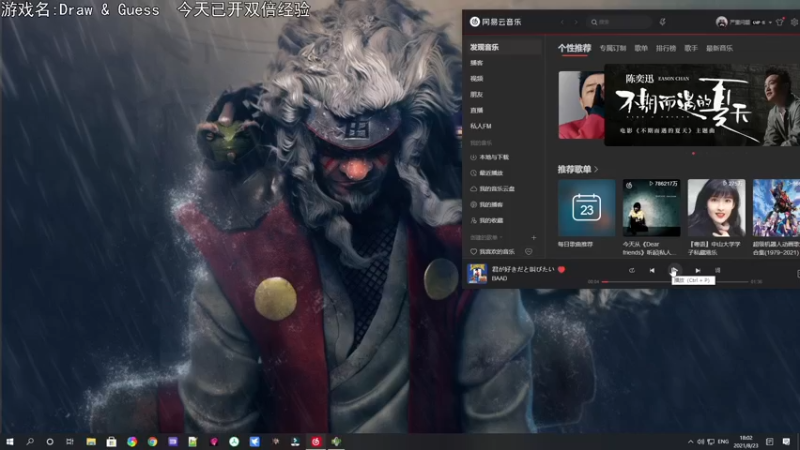
Task: Open listen-to-identify microphone icon
Action: [x=662, y=22]
